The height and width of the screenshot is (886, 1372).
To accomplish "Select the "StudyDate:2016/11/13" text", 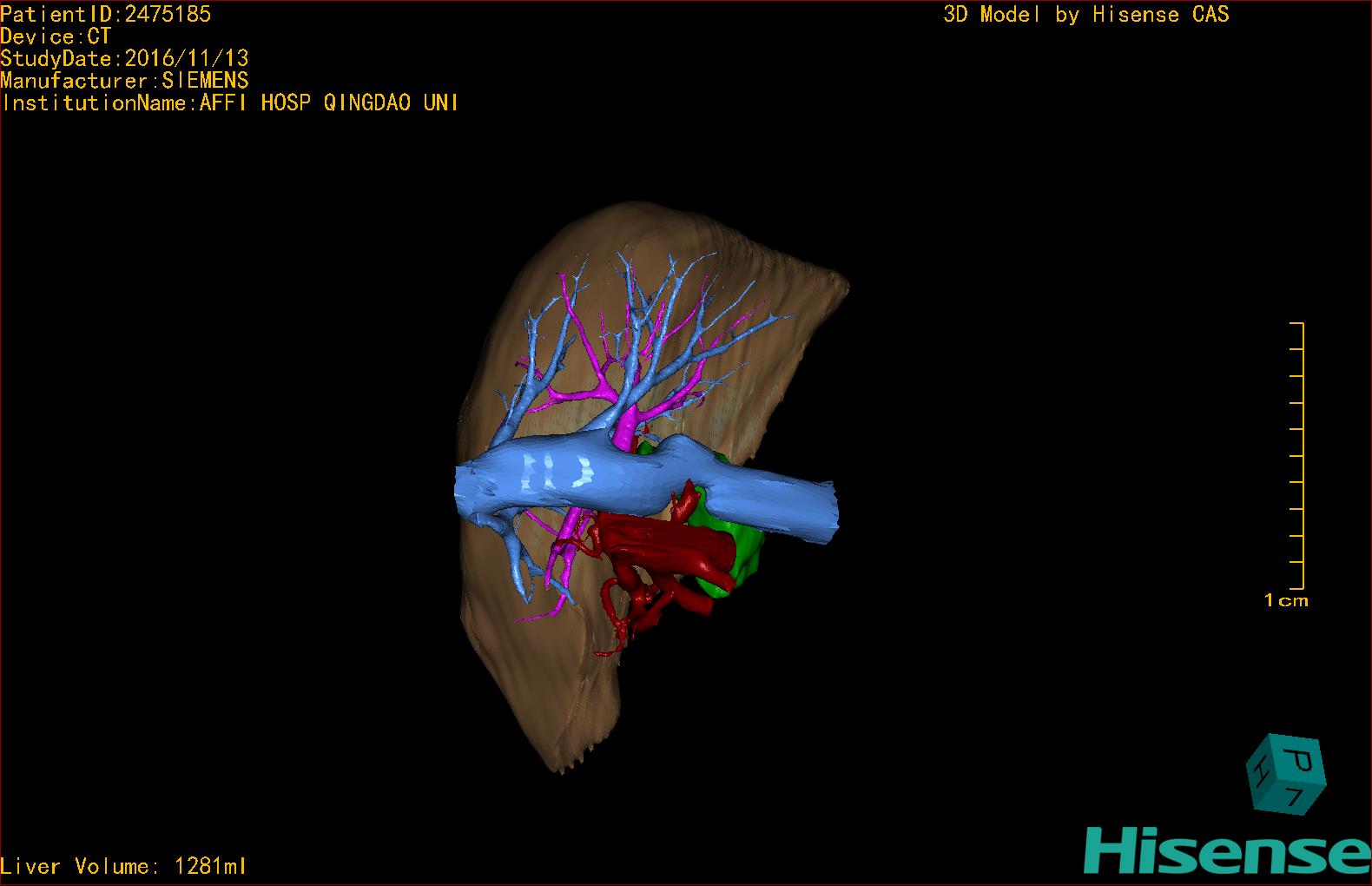I will point(124,58).
